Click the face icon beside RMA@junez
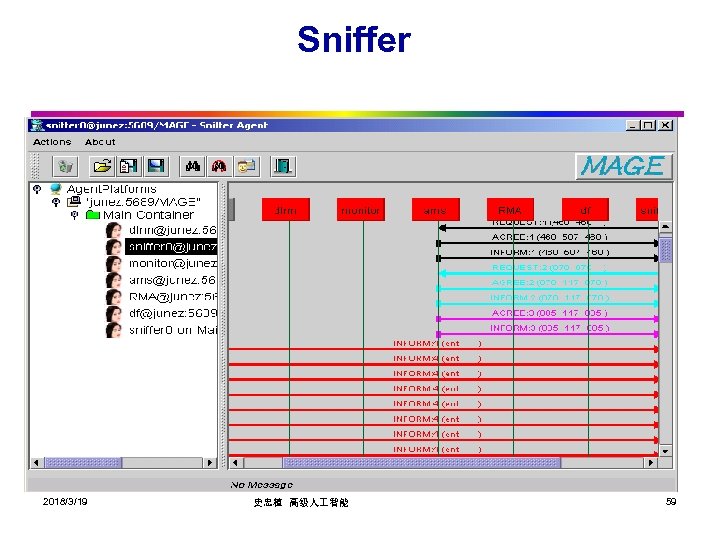The height and width of the screenshot is (540, 720). coord(113,298)
